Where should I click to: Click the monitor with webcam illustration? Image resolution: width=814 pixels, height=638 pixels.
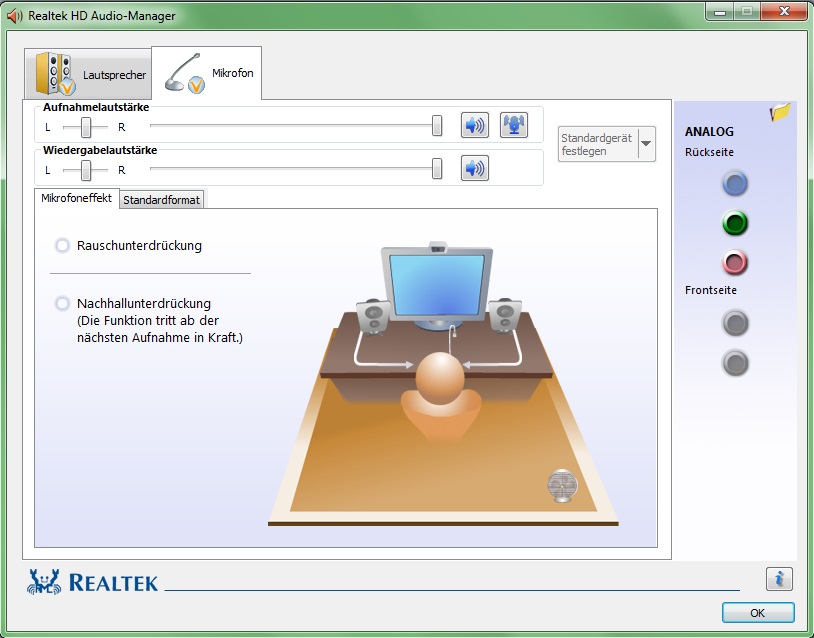(437, 286)
